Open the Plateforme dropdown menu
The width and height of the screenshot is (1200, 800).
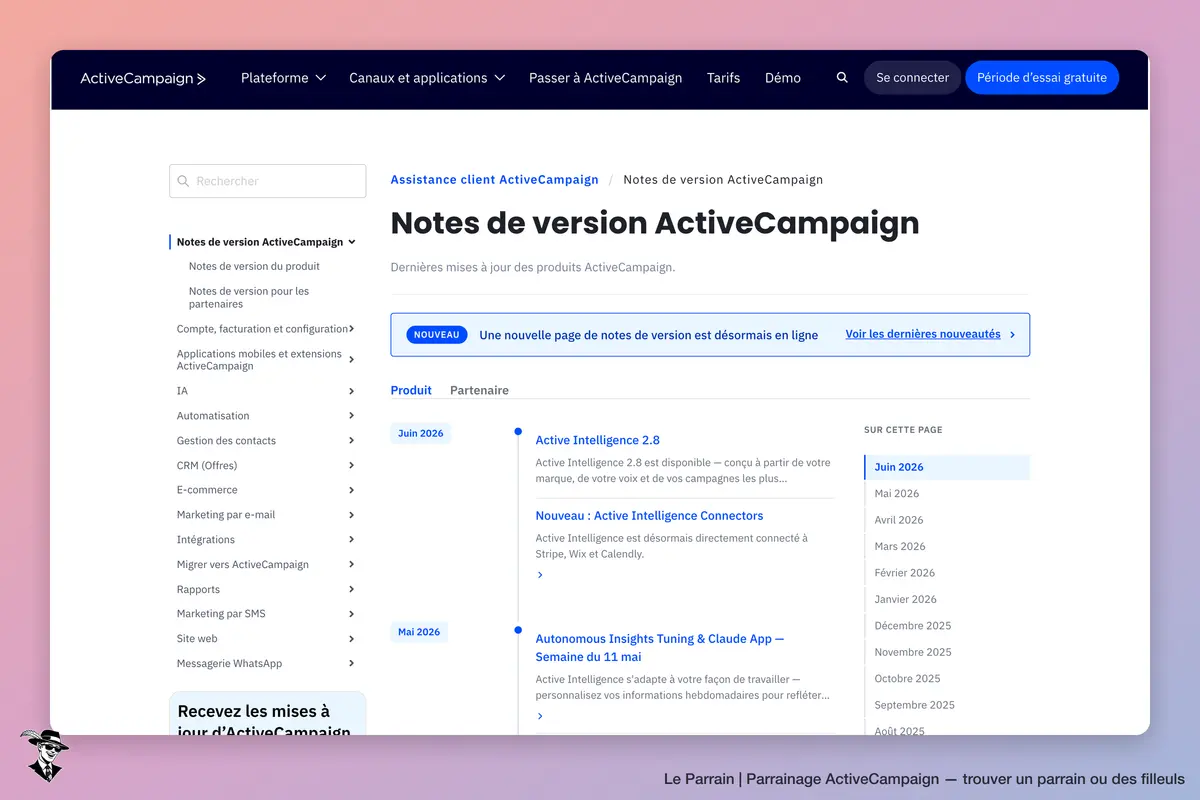[283, 78]
